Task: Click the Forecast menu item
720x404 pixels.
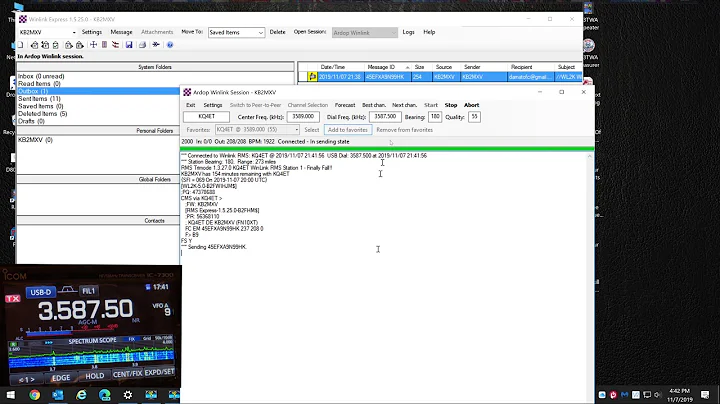Action: tap(345, 105)
